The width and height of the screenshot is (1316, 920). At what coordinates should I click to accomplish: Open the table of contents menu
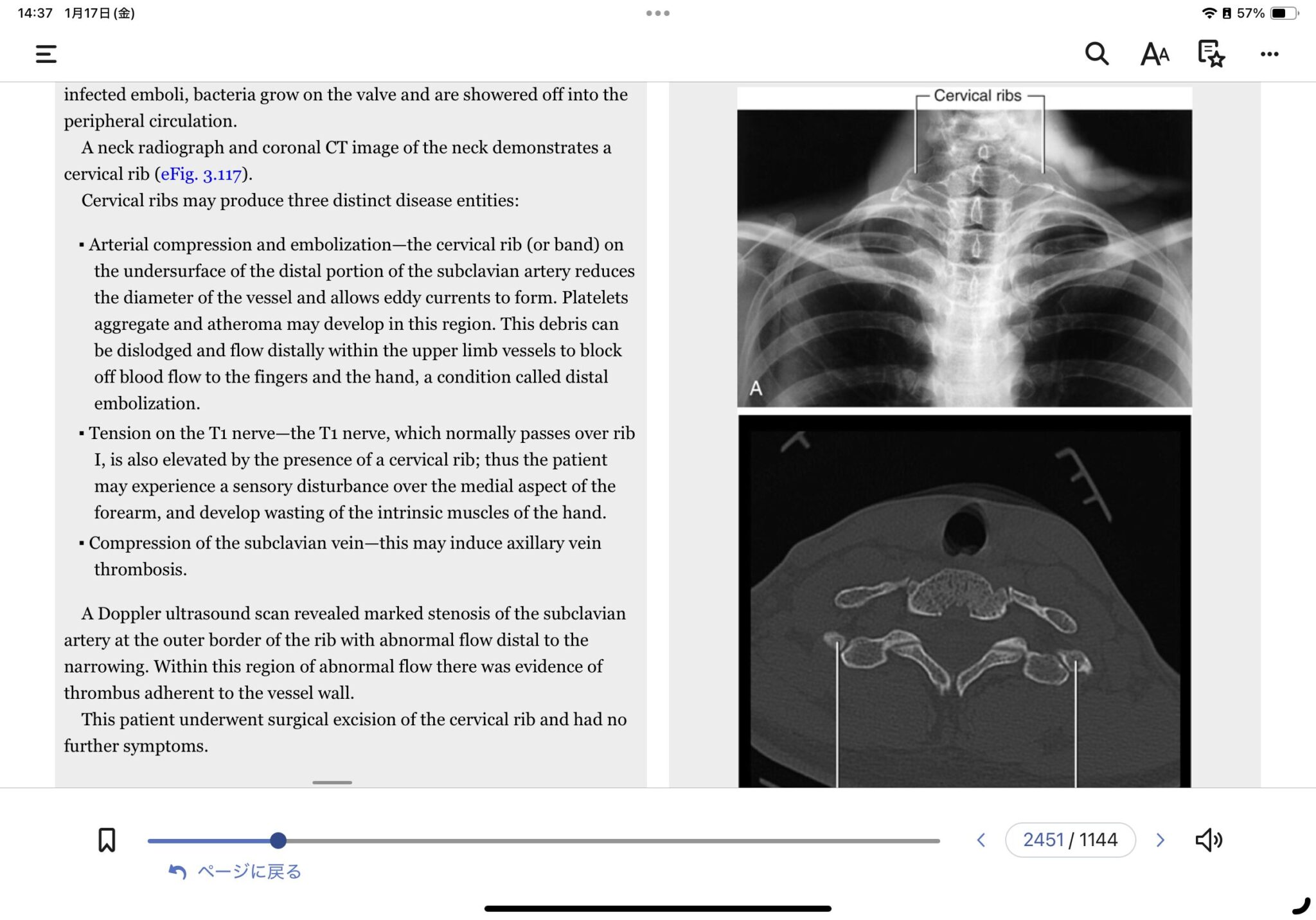pyautogui.click(x=46, y=54)
